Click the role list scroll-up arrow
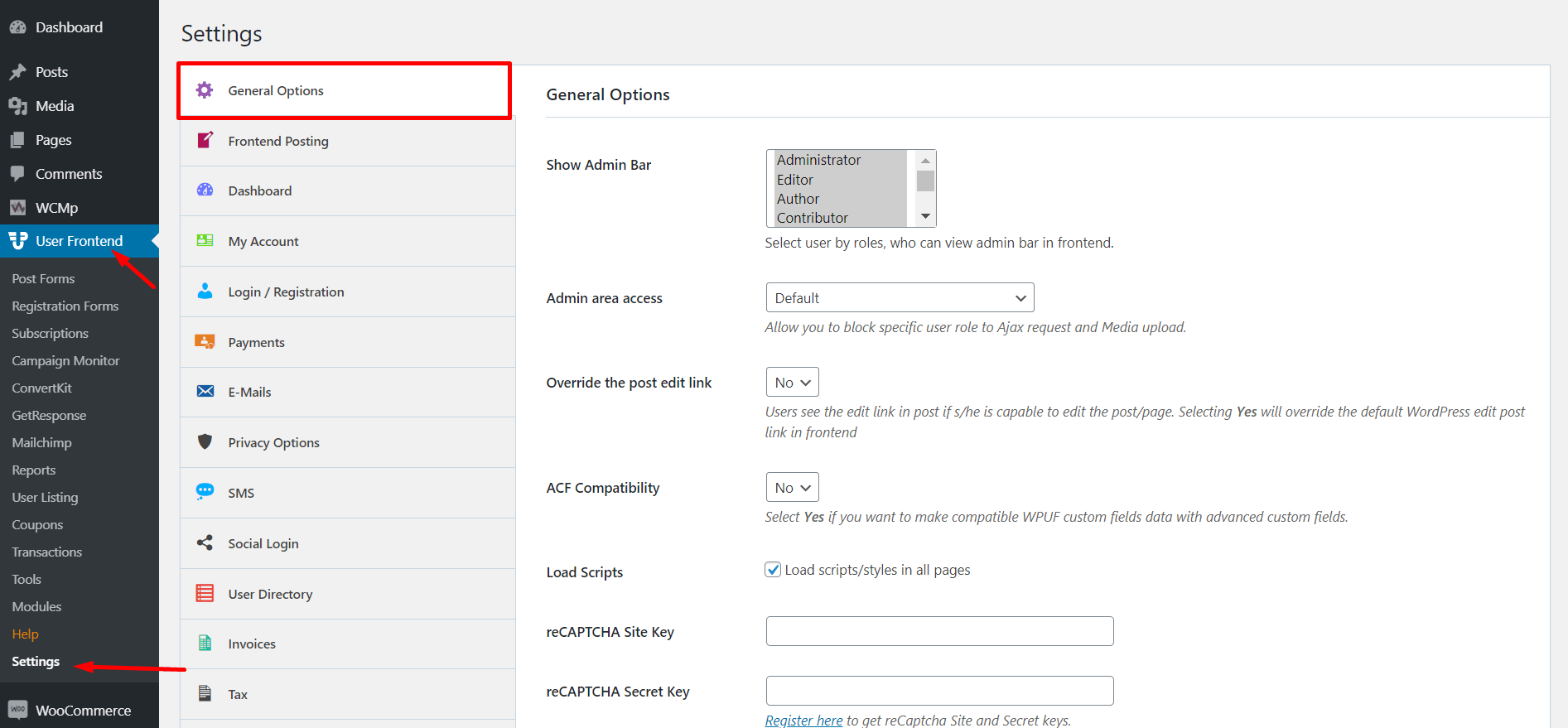 (x=925, y=161)
